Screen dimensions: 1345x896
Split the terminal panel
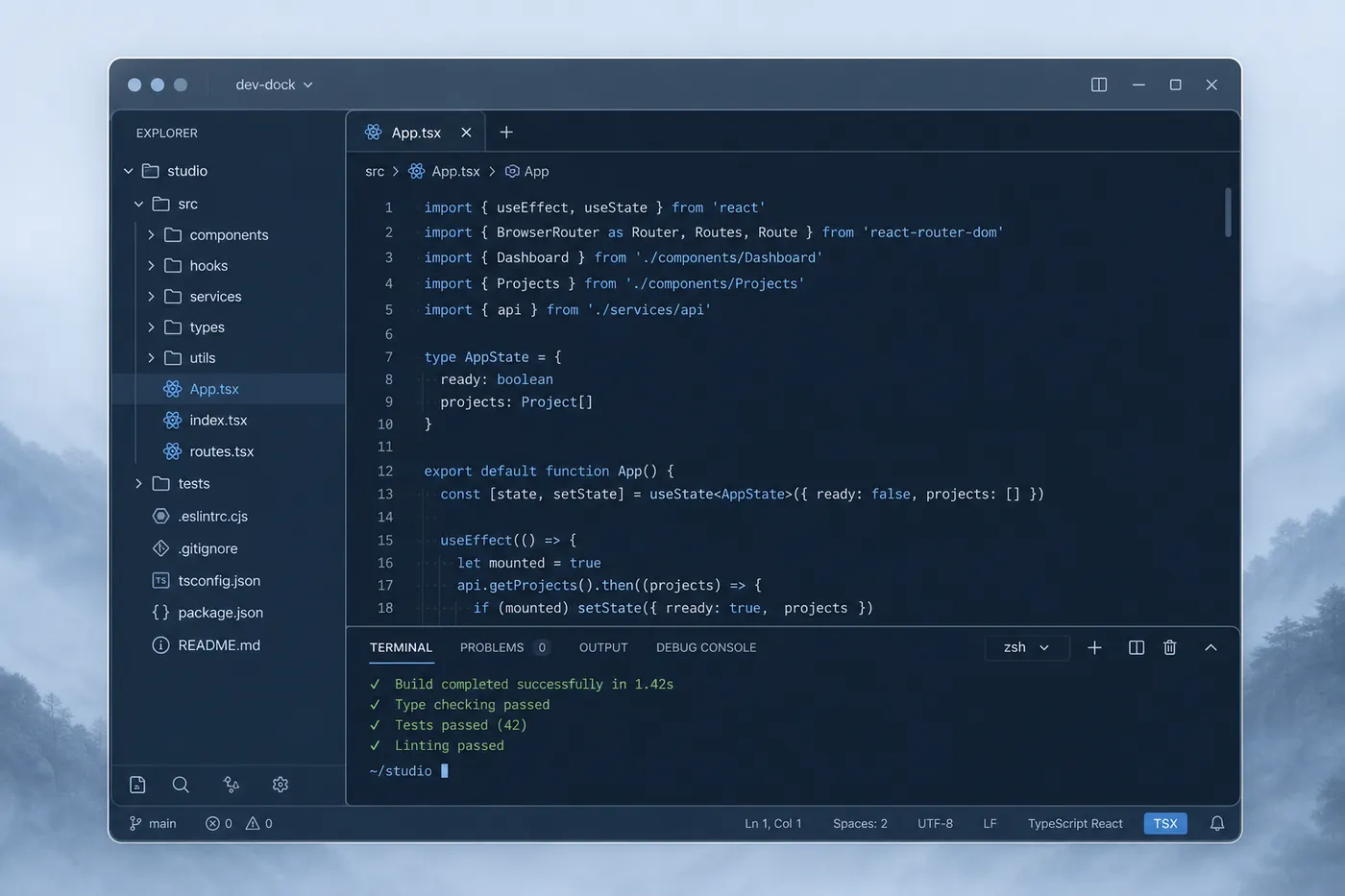[x=1137, y=647]
